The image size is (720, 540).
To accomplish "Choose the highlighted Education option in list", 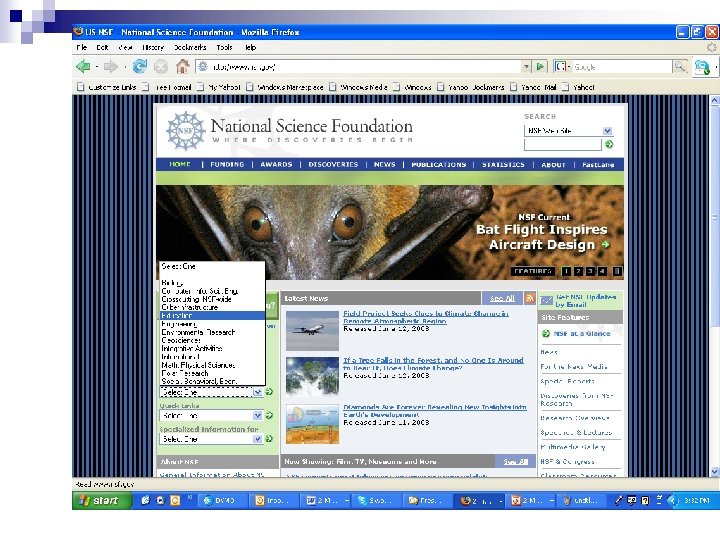I will click(212, 315).
